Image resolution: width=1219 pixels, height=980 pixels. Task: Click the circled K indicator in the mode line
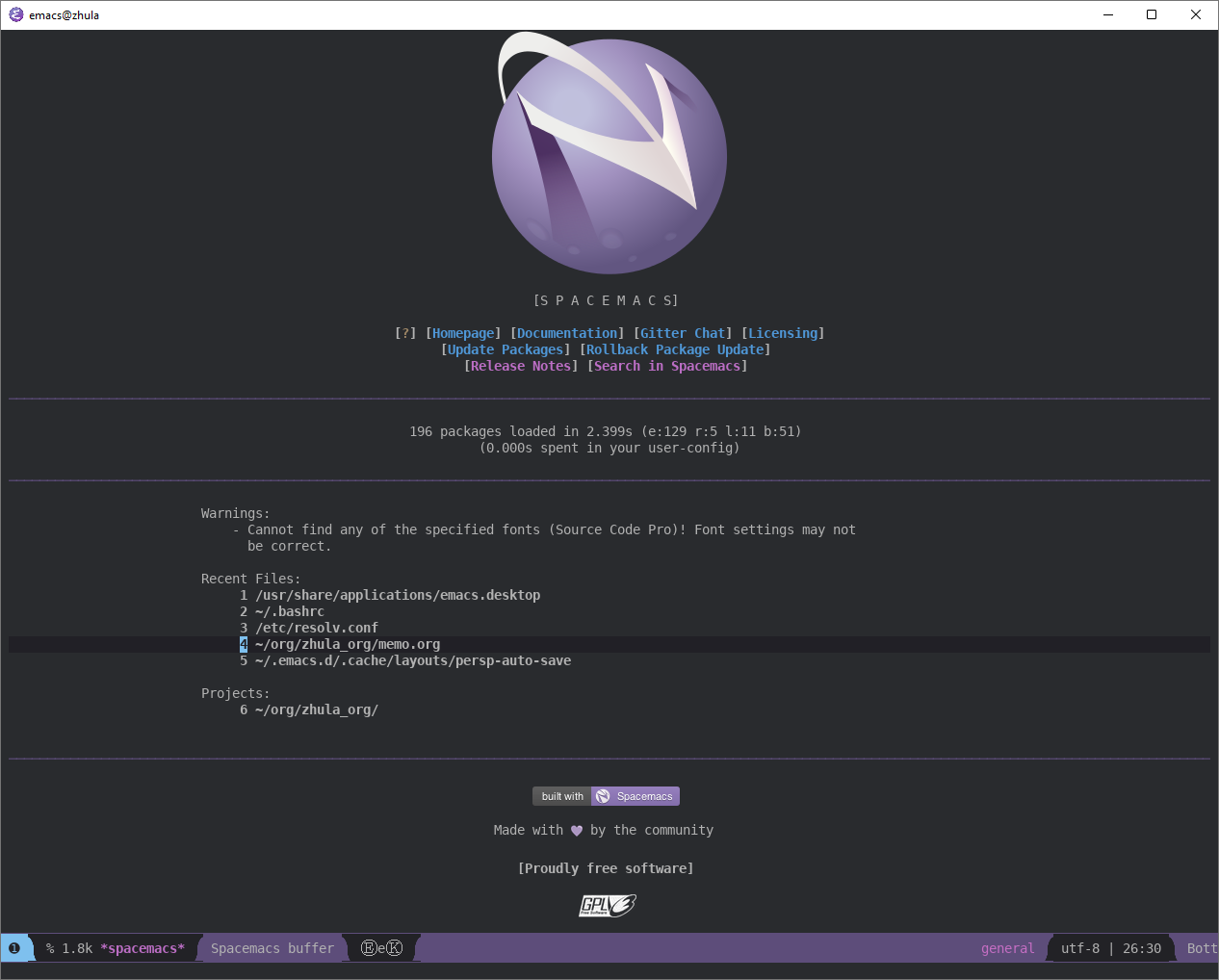point(396,947)
